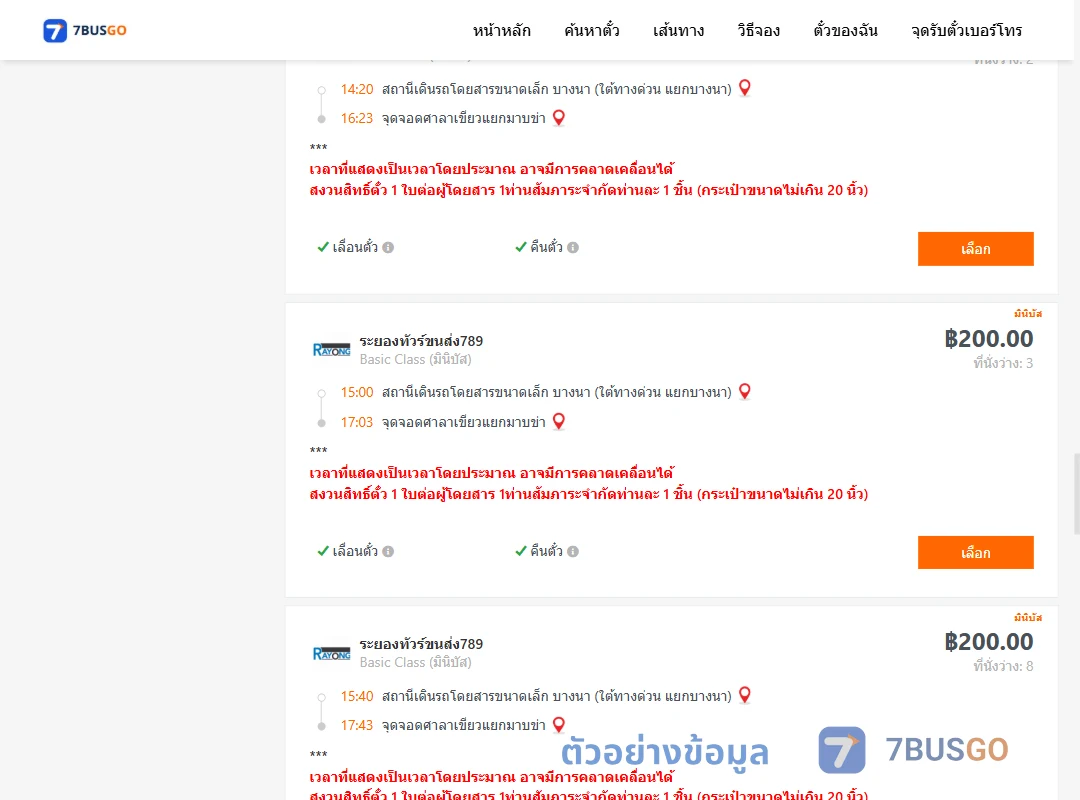Image resolution: width=1080 pixels, height=800 pixels.
Task: Click Basic Class label on 15:00 trip
Action: (x=415, y=359)
